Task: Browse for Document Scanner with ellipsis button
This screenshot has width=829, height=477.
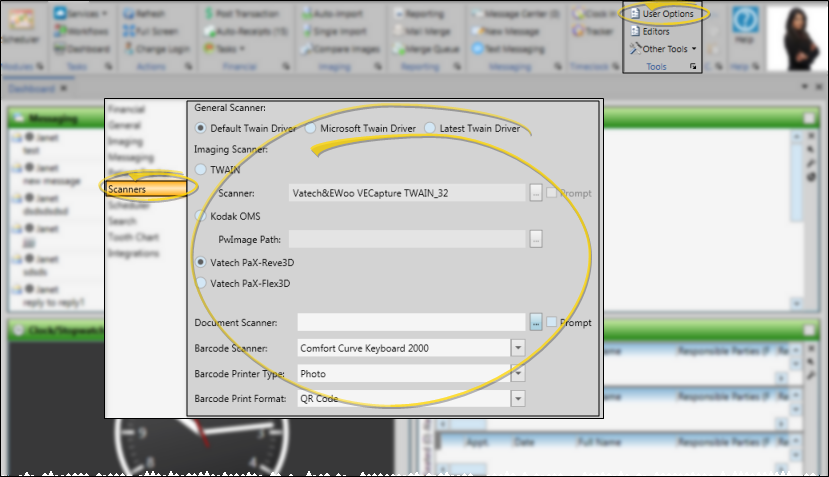Action: coord(536,322)
